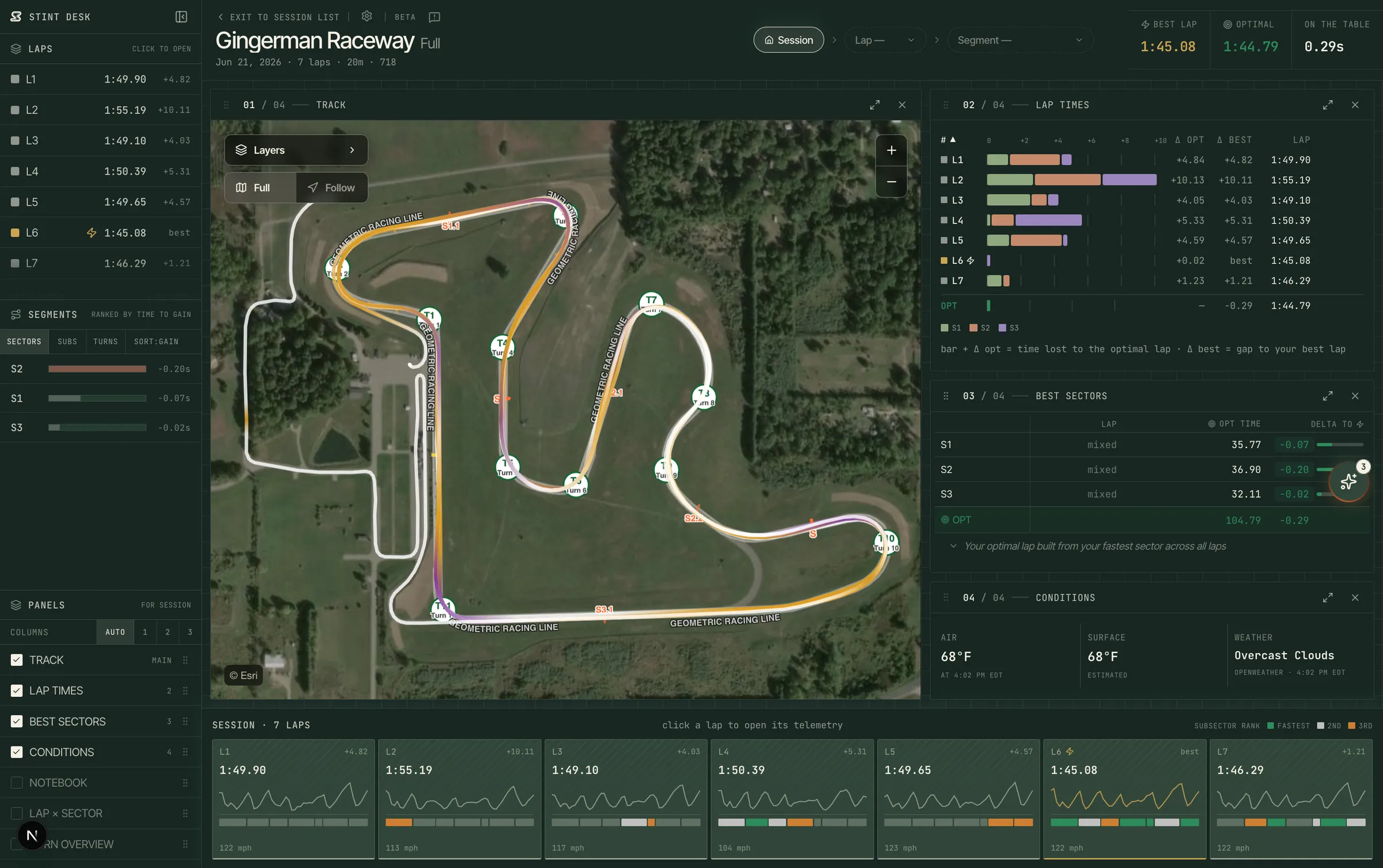
Task: Zoom in on the track map
Action: [891, 150]
